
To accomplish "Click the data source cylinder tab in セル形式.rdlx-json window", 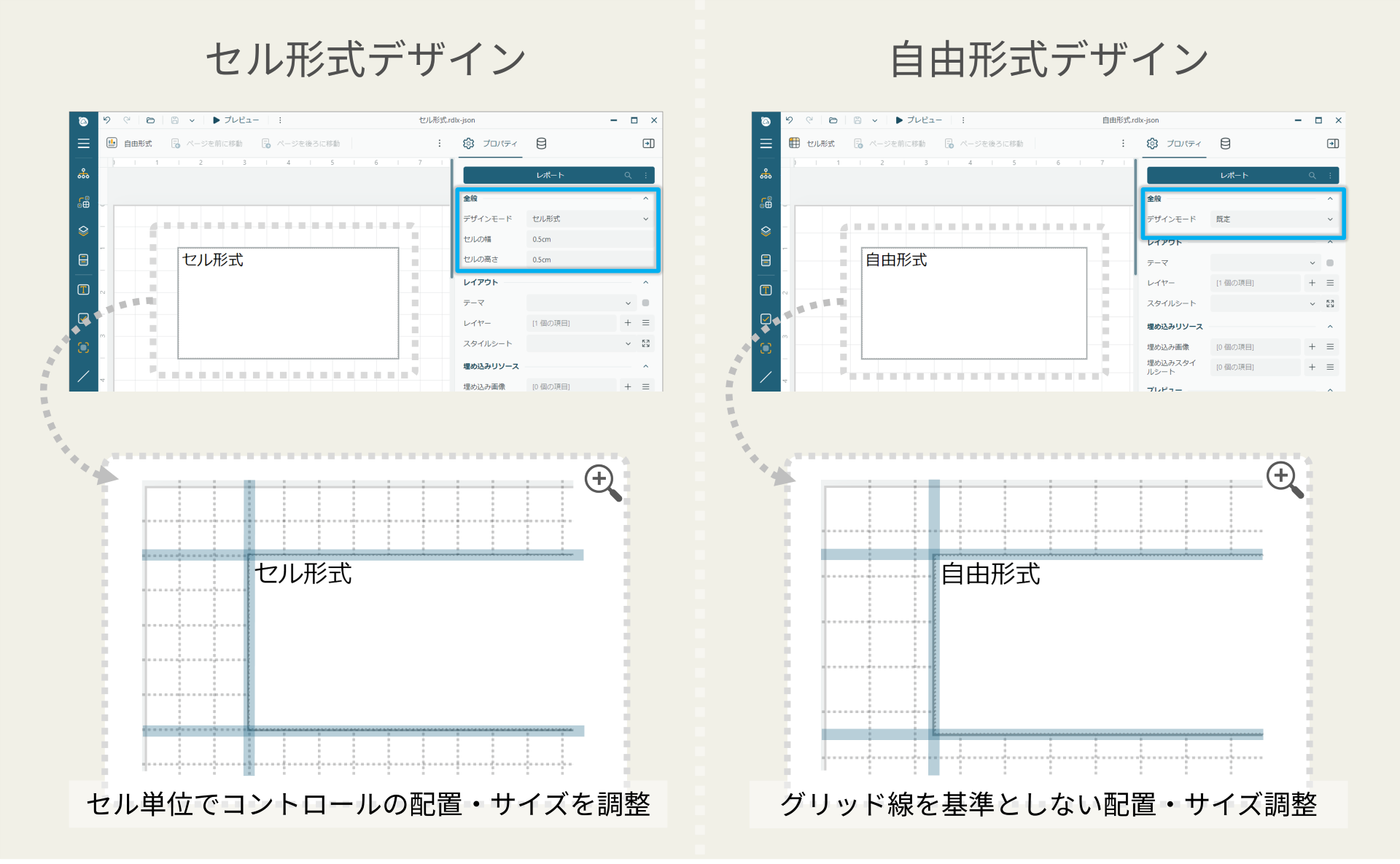I will pos(541,144).
